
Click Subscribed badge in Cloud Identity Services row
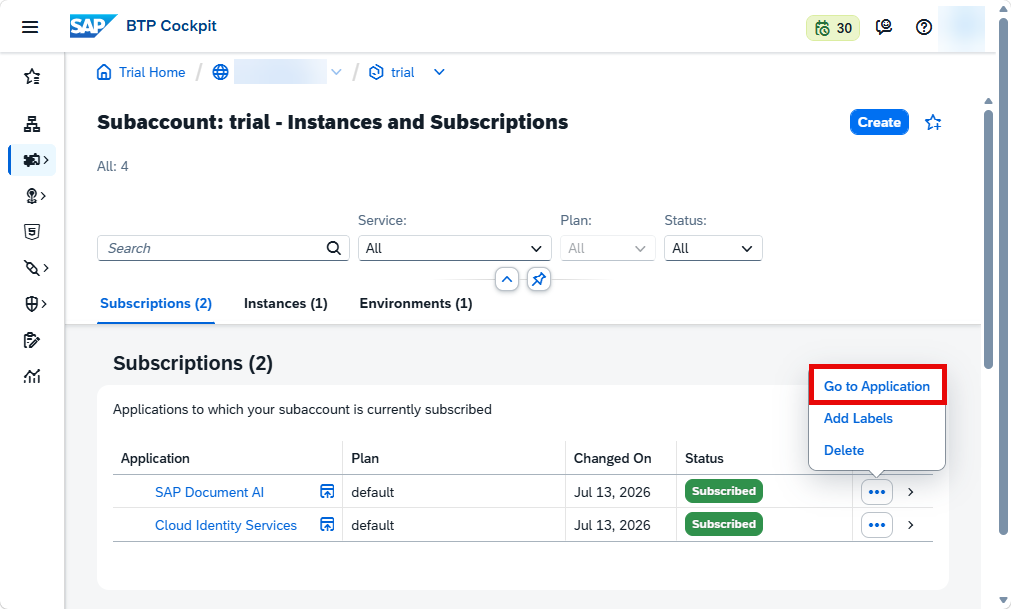(723, 524)
